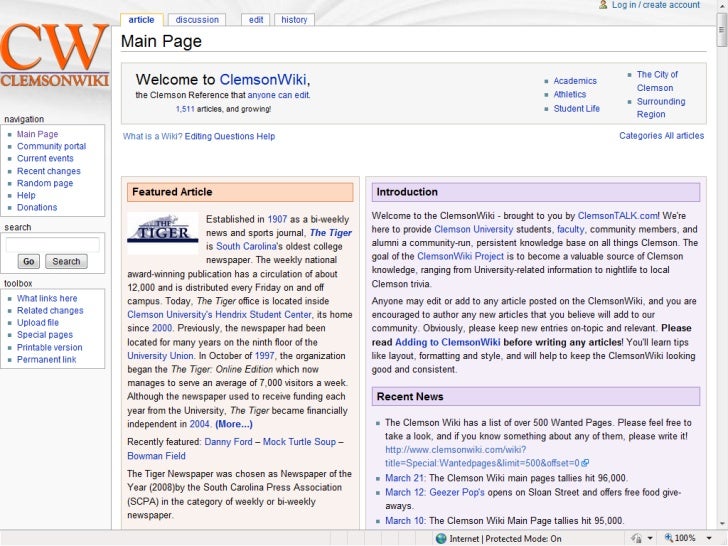Open the zoom level dropdown arrow
This screenshot has height=546, width=728.
[709, 538]
